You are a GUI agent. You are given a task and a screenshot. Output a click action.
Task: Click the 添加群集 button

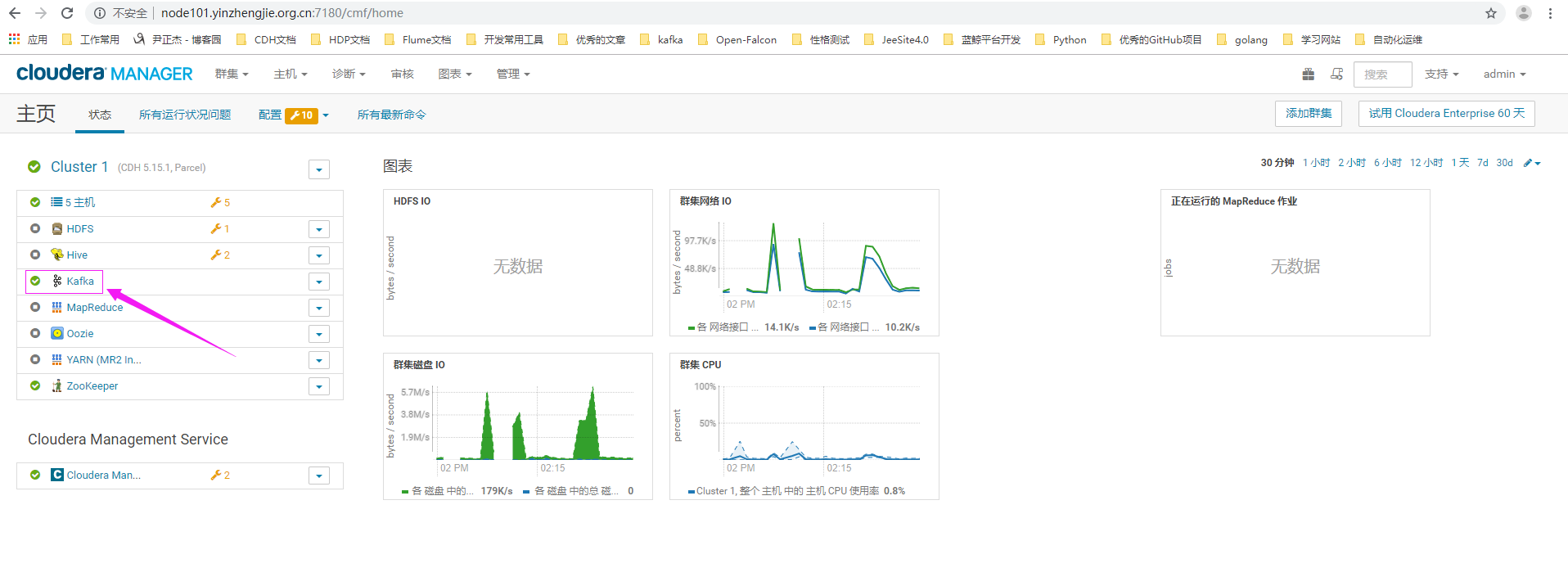pos(1308,114)
